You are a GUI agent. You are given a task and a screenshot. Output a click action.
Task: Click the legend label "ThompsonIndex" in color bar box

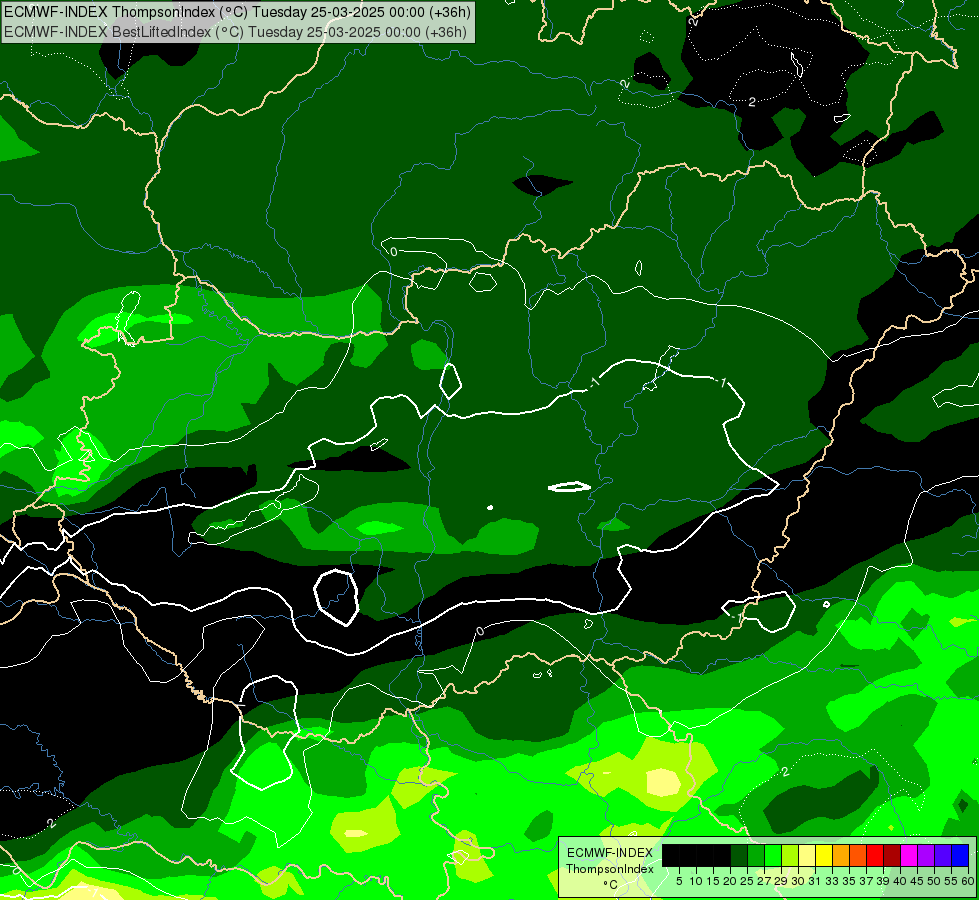click(610, 869)
